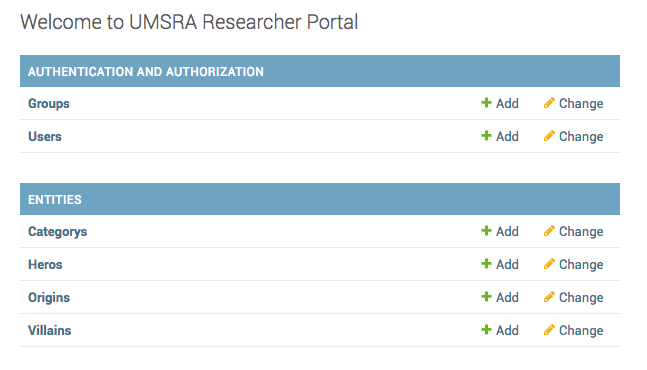Click the pencil icon in Users row
The height and width of the screenshot is (370, 647).
[x=549, y=136]
